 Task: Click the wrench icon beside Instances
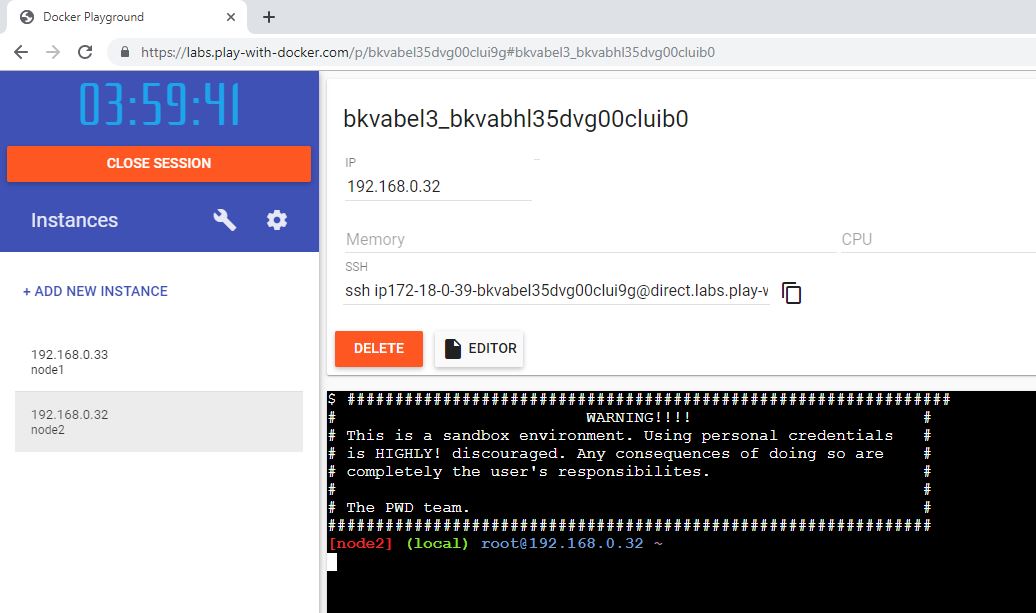pos(225,220)
